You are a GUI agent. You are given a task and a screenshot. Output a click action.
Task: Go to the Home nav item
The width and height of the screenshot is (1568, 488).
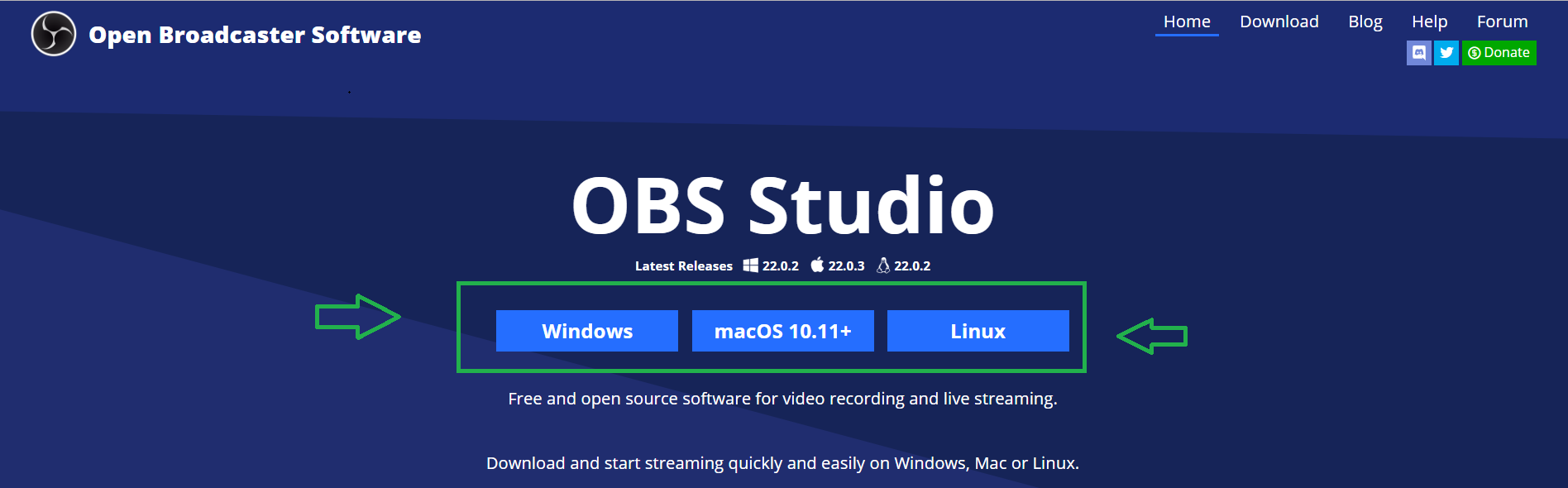point(1186,22)
